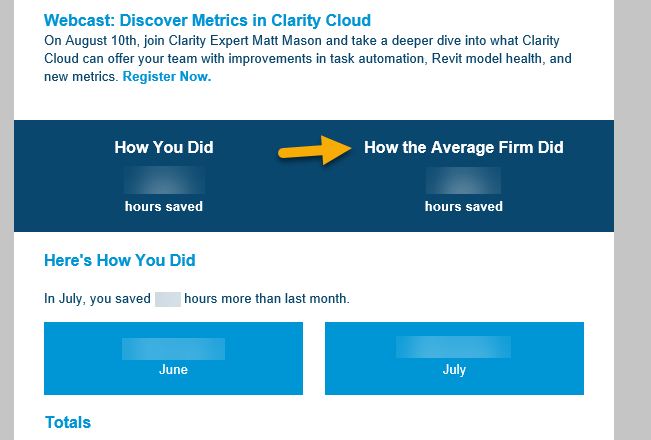Select the How You Did heading
Screen dimensions: 651x440
[164, 148]
